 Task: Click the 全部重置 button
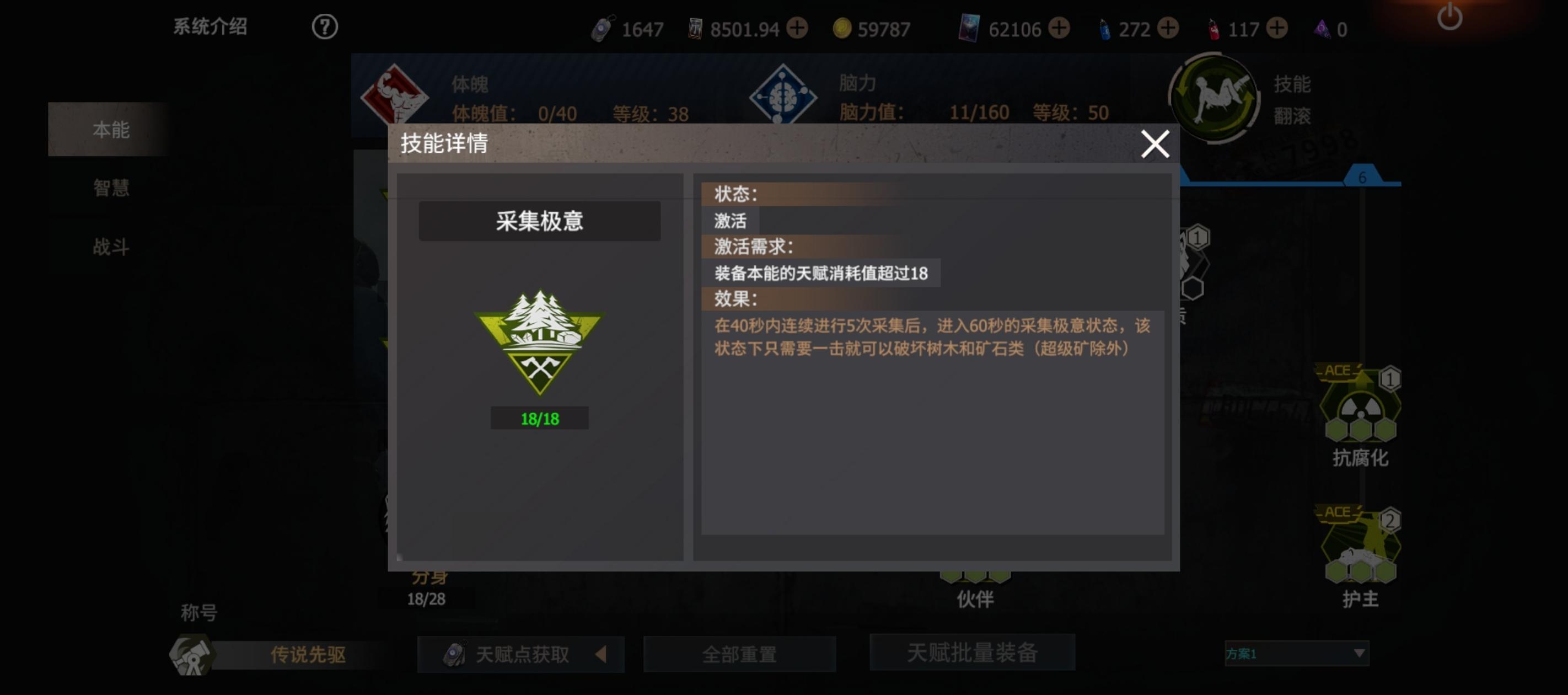coord(739,654)
